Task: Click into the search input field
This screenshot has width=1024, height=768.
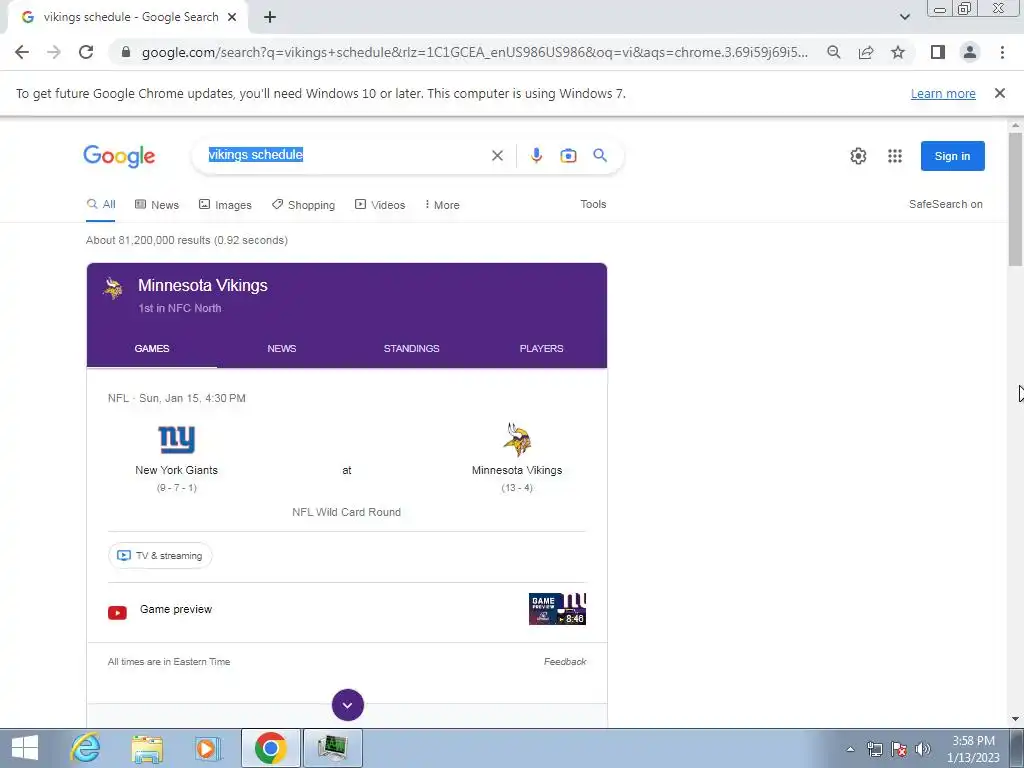Action: coord(346,155)
